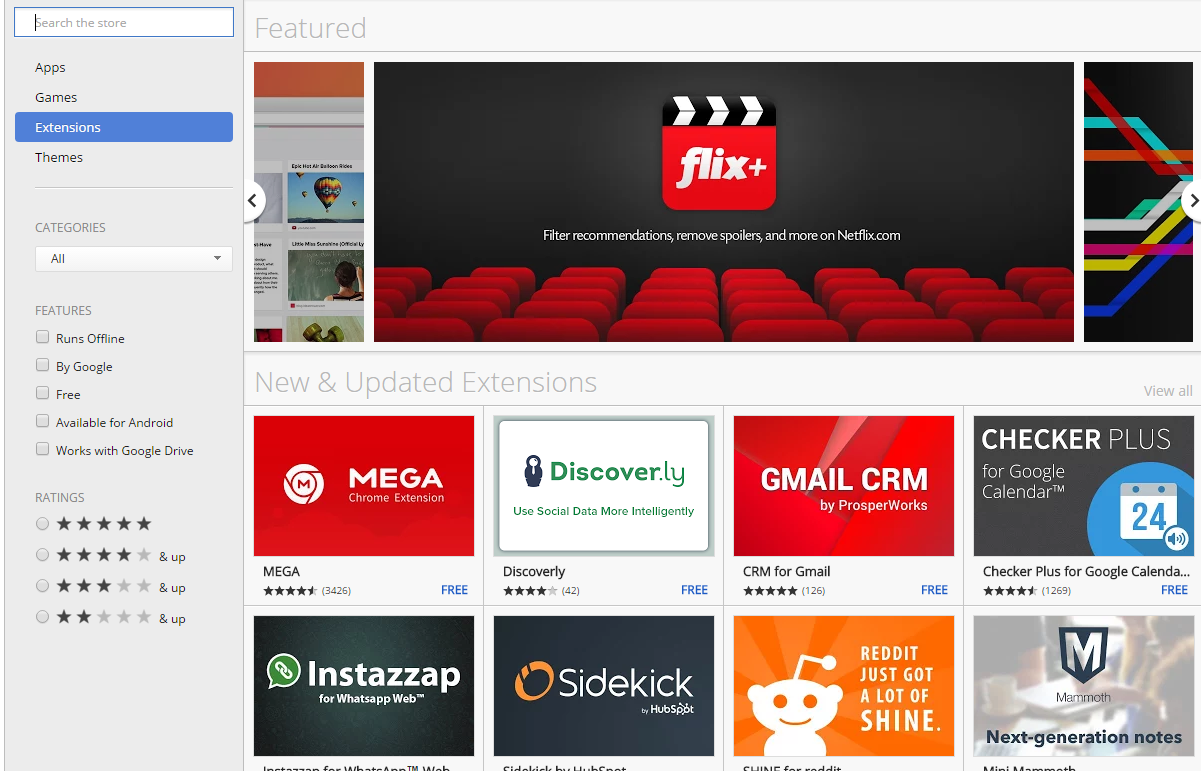This screenshot has height=771, width=1201.
Task: Go to the Games section
Action: 56,97
